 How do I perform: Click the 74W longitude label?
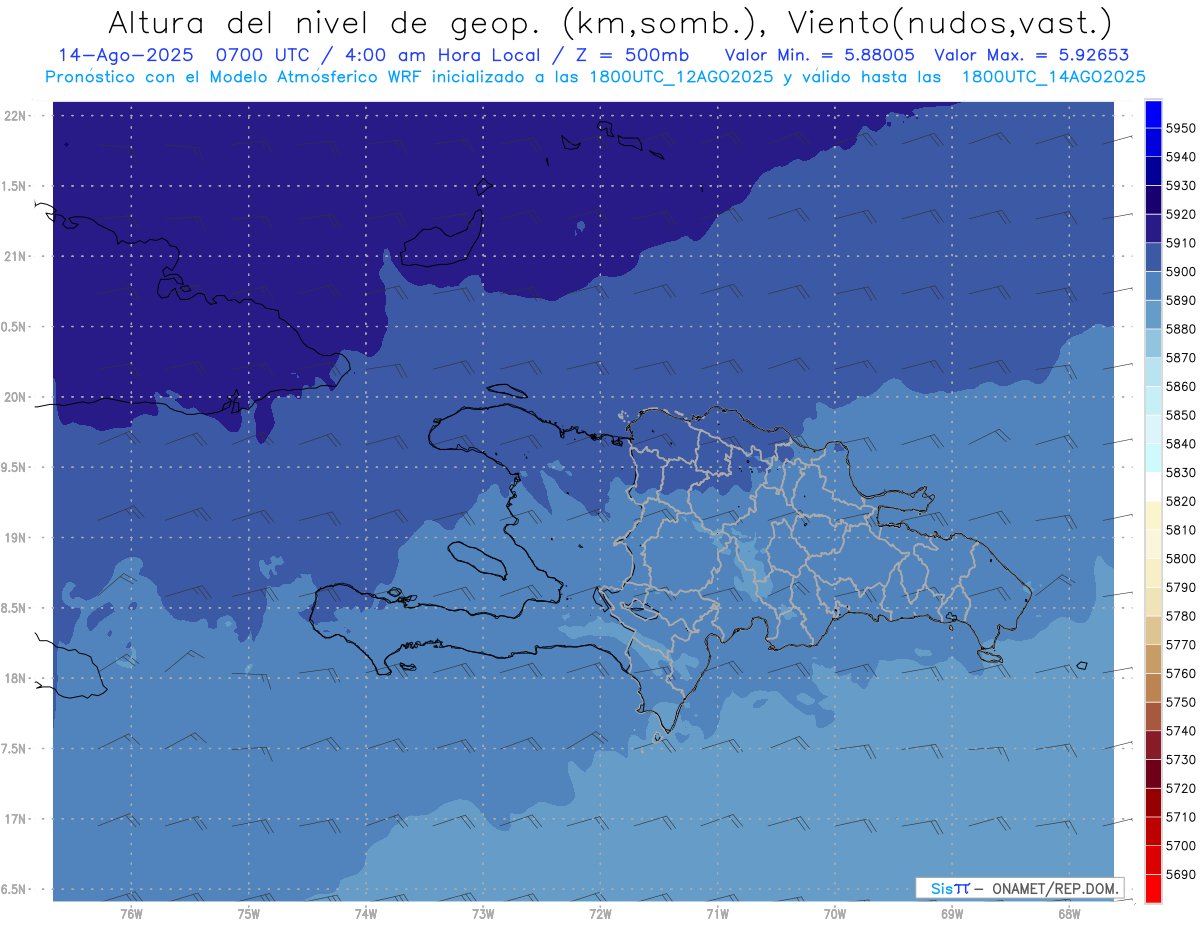coord(365,913)
